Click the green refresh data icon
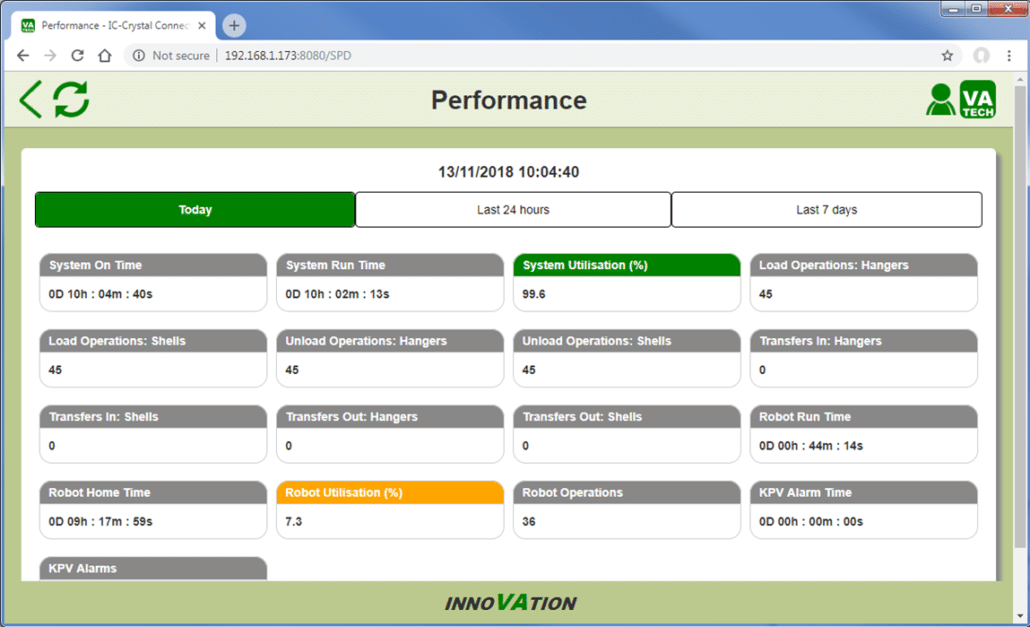The height and width of the screenshot is (627, 1030). click(x=71, y=100)
